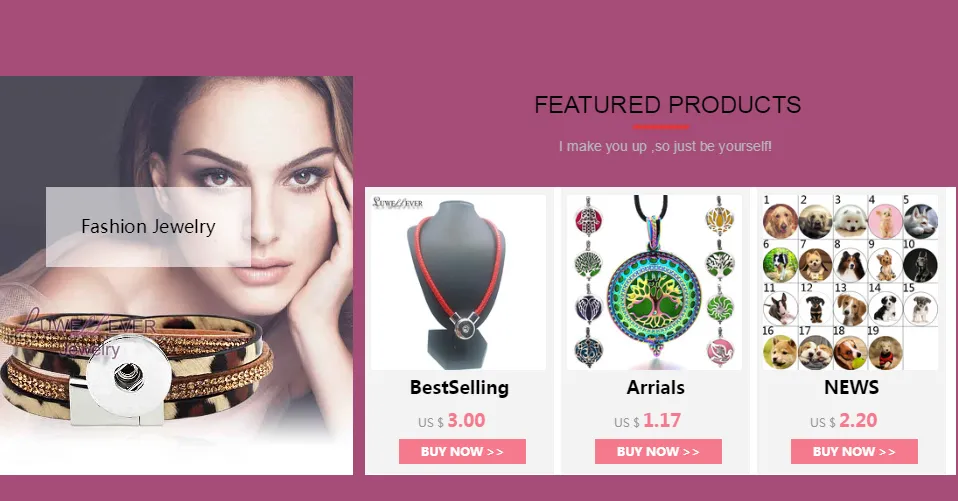Click BUY NOW under Arrials
The width and height of the screenshot is (958, 501).
point(658,452)
